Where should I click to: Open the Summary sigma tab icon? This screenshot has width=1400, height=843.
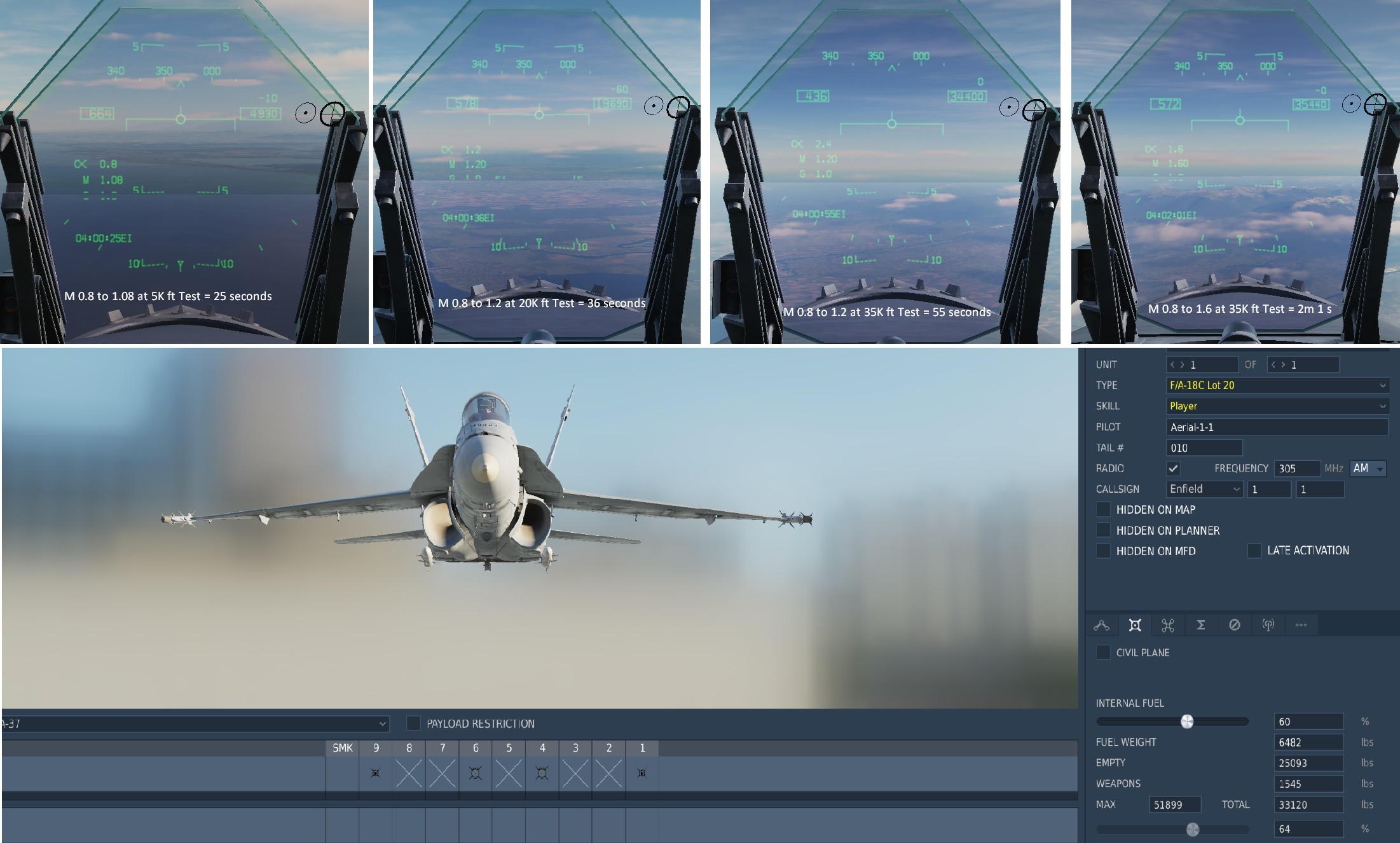[x=1201, y=626]
